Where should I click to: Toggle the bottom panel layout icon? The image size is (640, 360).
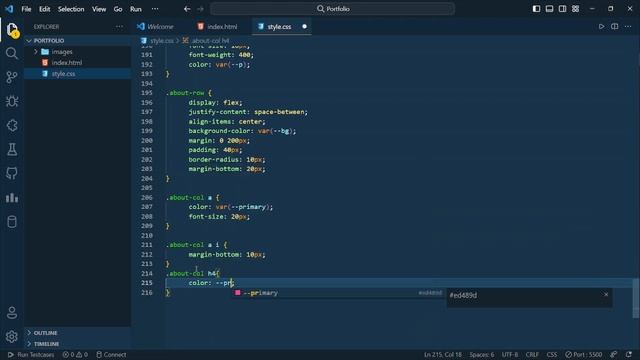(549, 9)
